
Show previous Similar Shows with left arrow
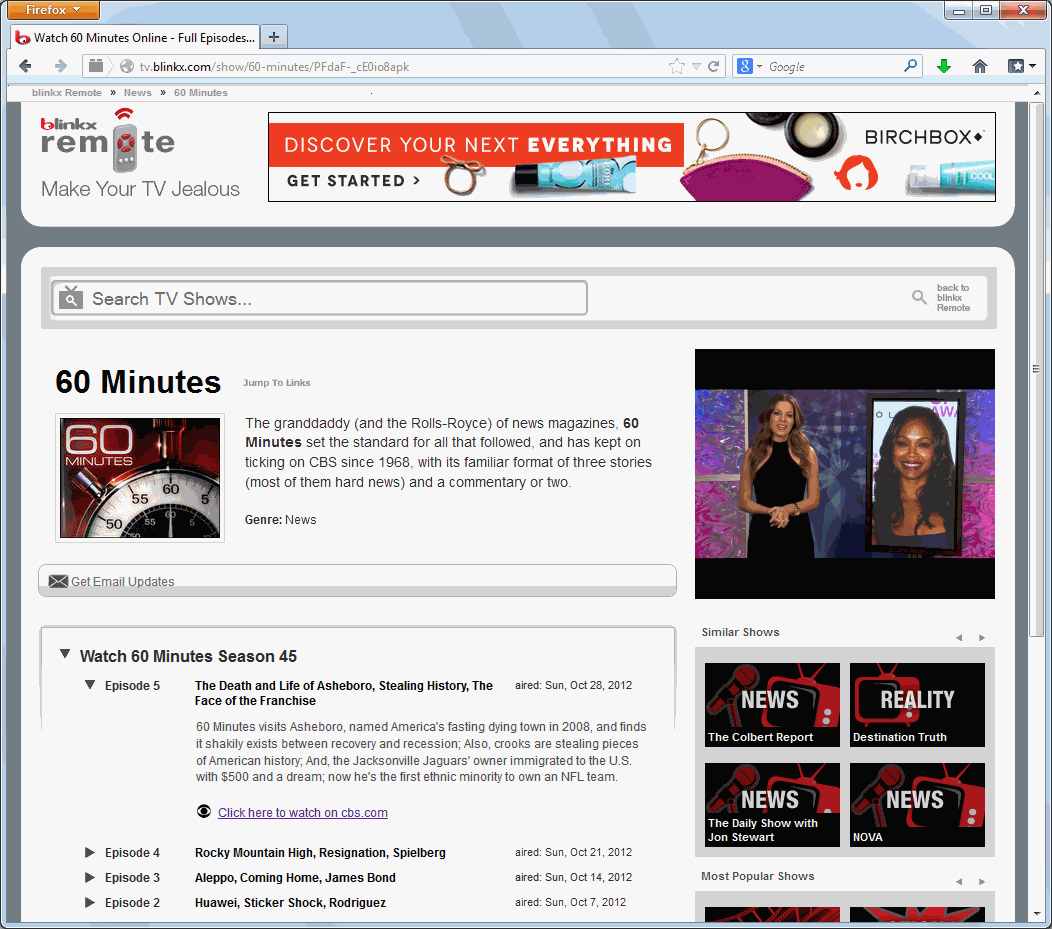(x=959, y=637)
